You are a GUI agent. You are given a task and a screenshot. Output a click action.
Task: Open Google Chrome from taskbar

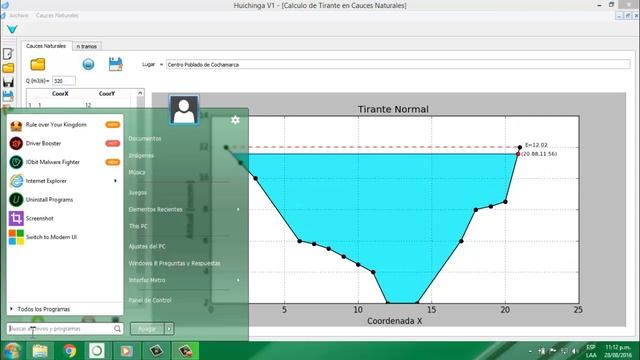click(70, 351)
